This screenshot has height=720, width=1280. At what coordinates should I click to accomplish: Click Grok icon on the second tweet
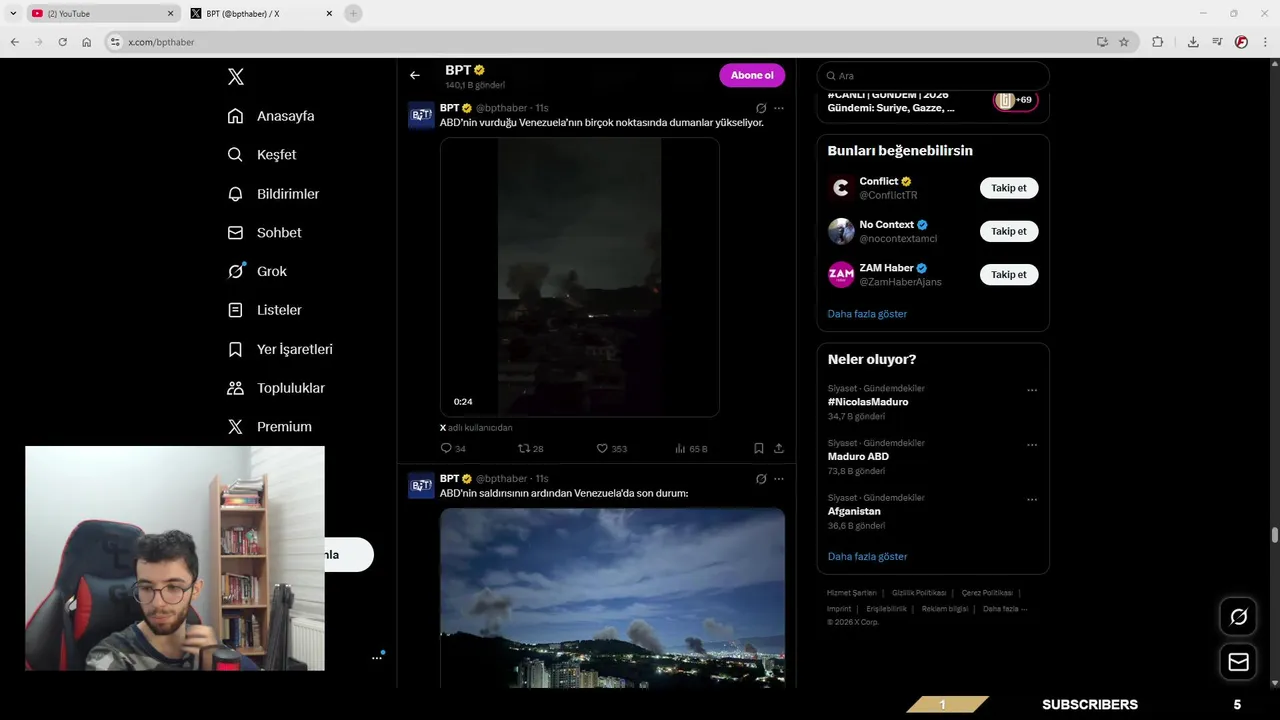coord(761,479)
